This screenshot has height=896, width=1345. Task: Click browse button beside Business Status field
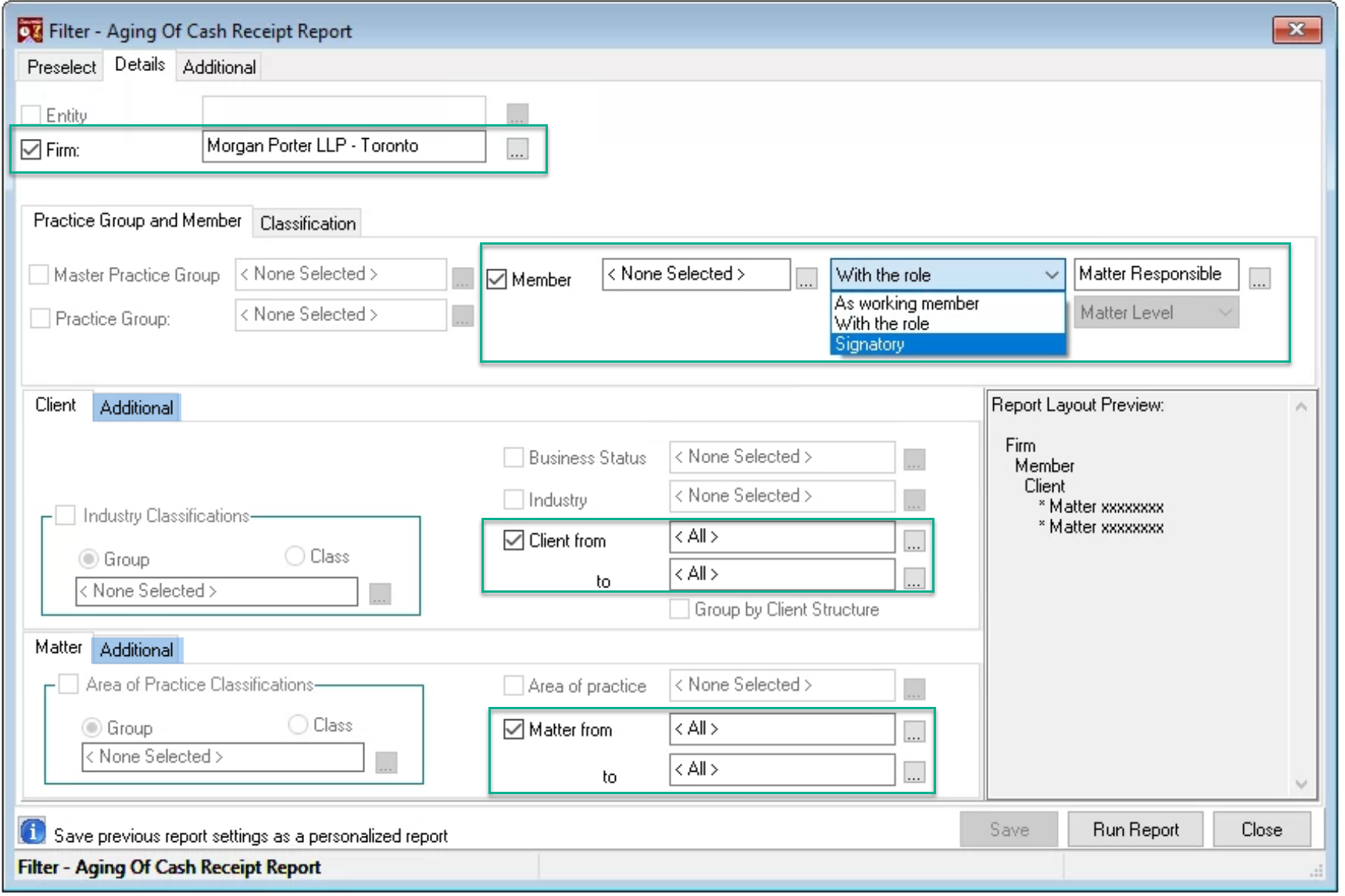pos(914,459)
